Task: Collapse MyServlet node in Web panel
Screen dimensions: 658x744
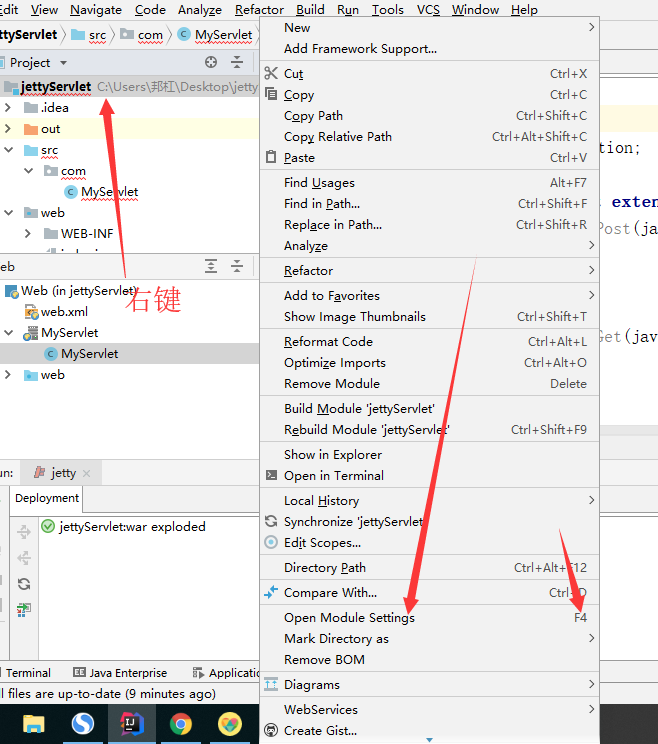Action: click(x=8, y=333)
